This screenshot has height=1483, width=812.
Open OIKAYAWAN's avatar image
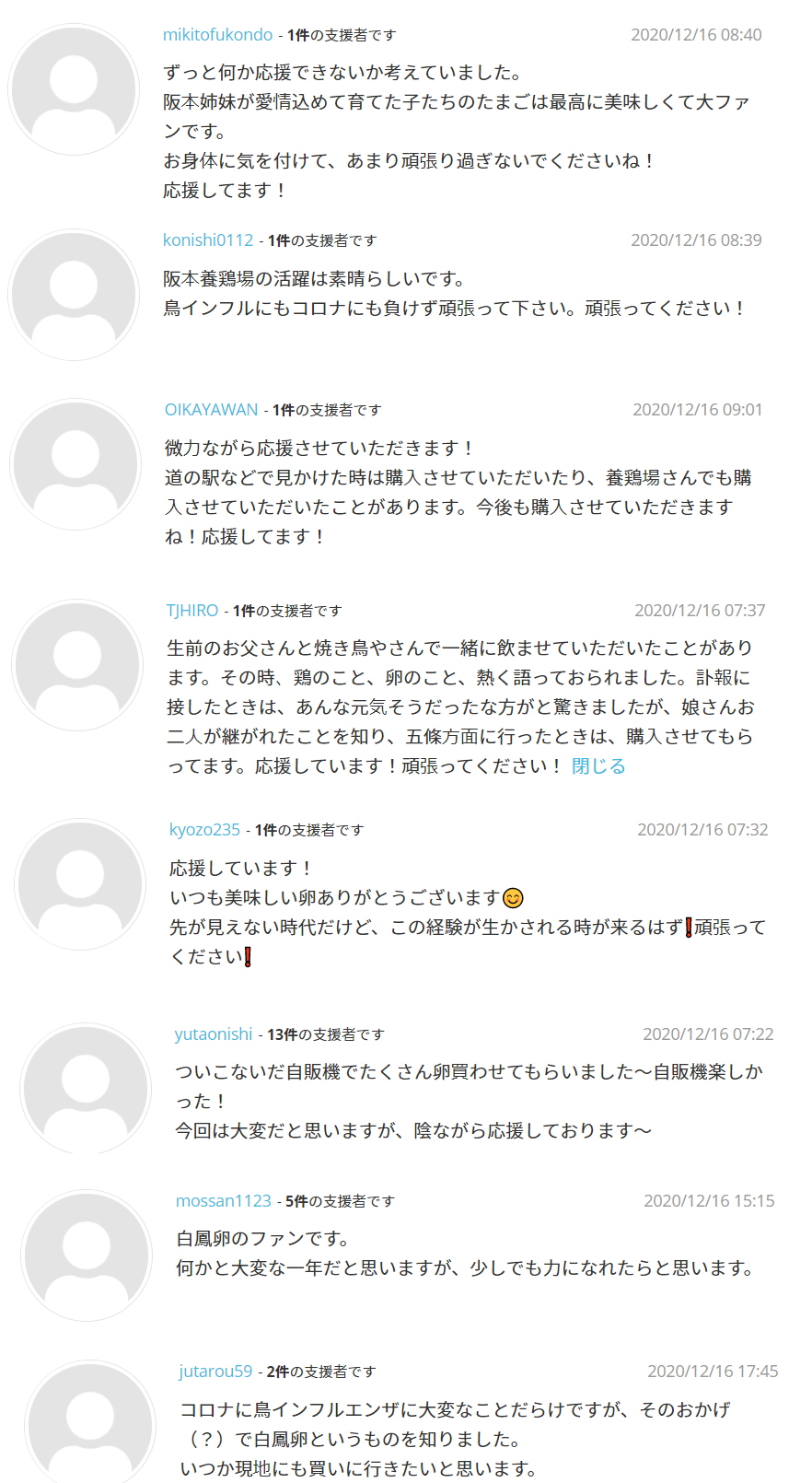click(x=75, y=464)
